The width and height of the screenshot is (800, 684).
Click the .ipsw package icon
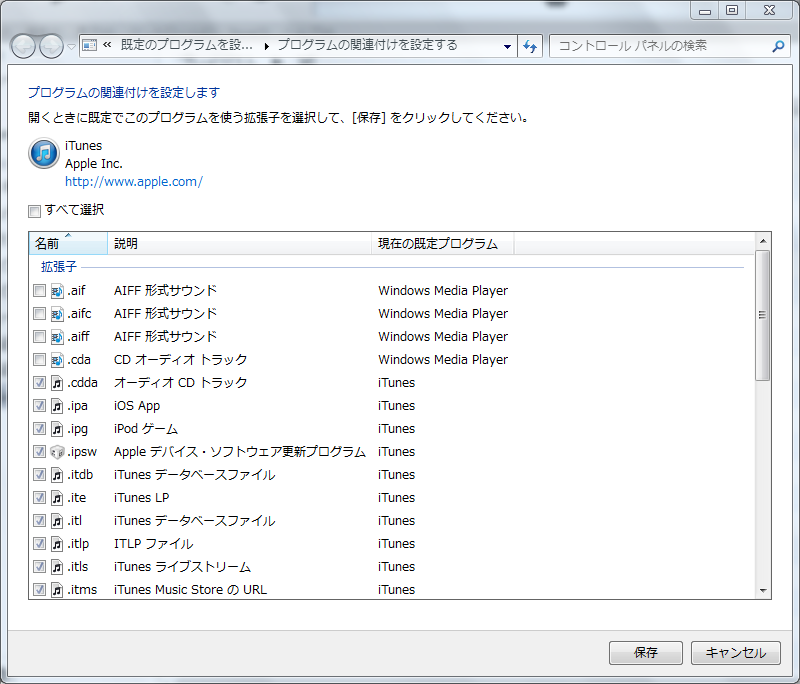(57, 451)
